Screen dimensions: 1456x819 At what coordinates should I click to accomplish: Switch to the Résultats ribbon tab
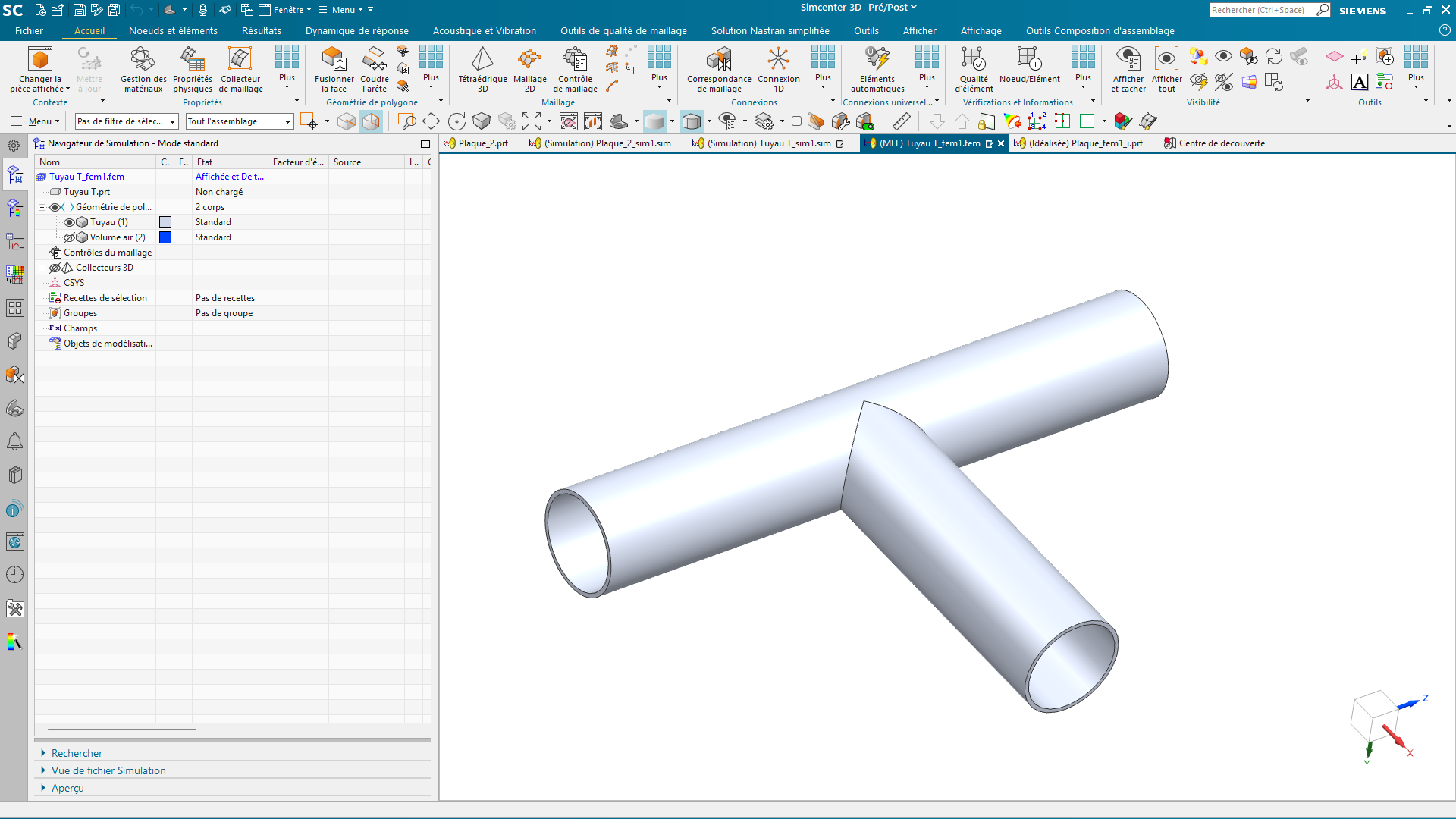262,30
